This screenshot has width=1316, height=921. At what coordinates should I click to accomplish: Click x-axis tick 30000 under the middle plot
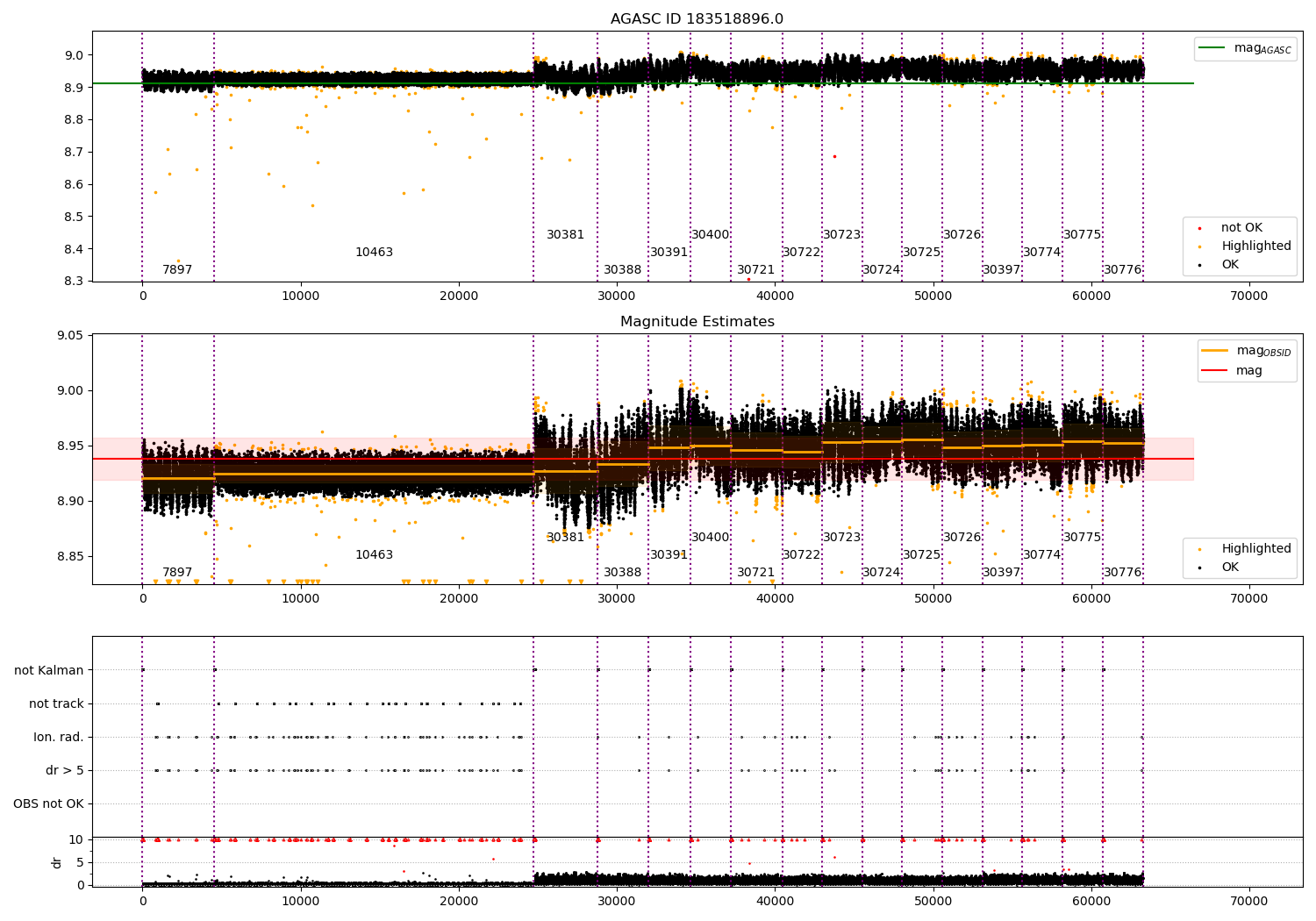pos(617,599)
